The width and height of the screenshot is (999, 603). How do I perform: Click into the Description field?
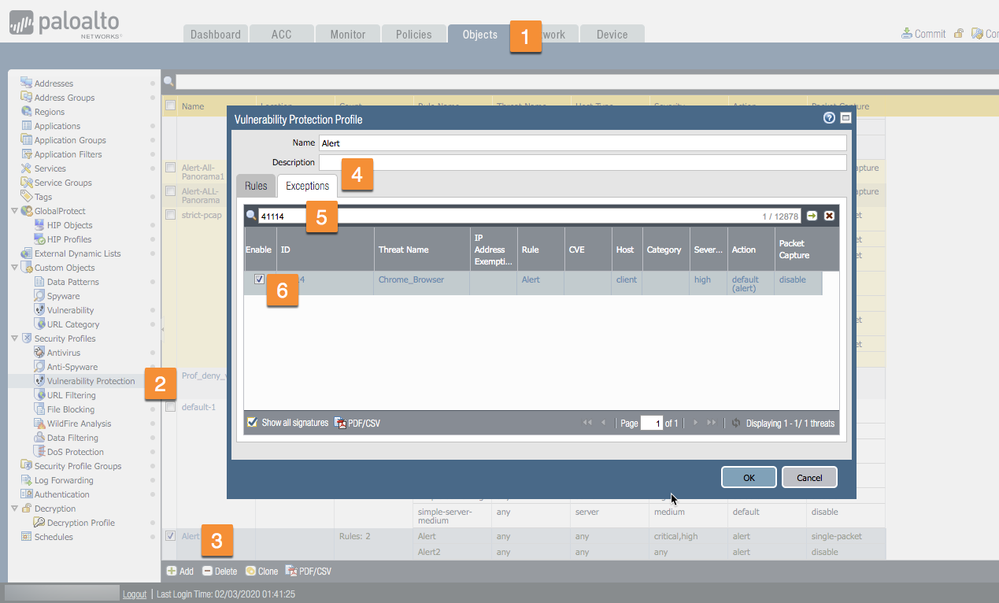(582, 162)
